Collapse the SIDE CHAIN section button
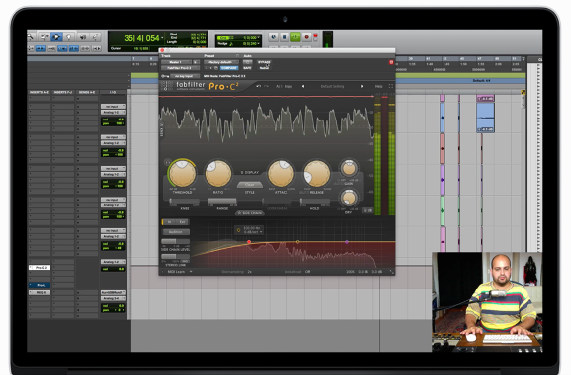Image resolution: width=571 pixels, height=375 pixels. pyautogui.click(x=250, y=213)
